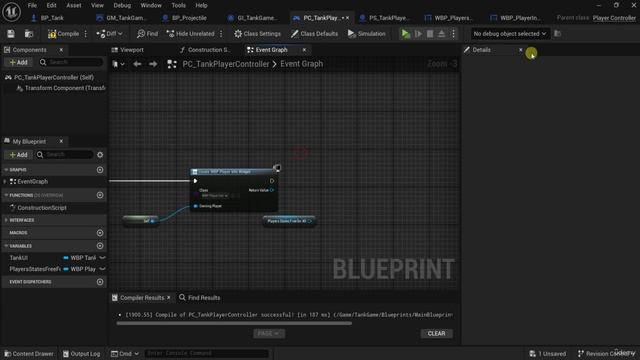Open the Output Log
This screenshot has width=640, height=360.
tap(81, 354)
